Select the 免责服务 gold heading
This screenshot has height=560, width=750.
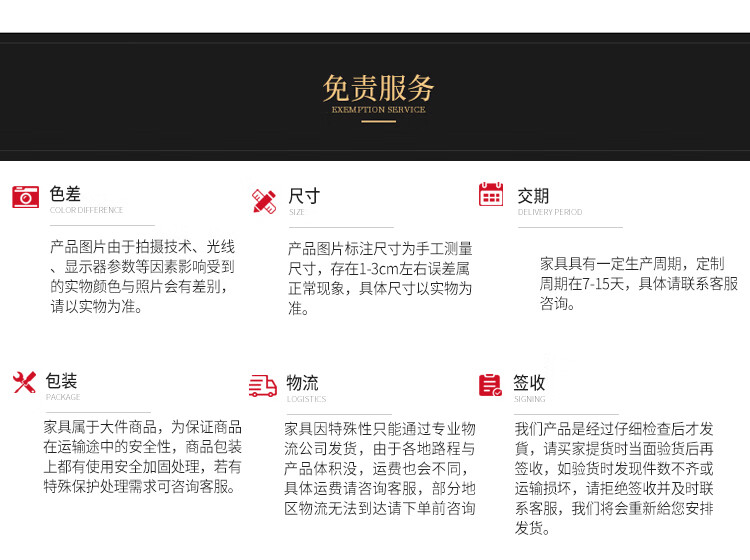pos(378,88)
